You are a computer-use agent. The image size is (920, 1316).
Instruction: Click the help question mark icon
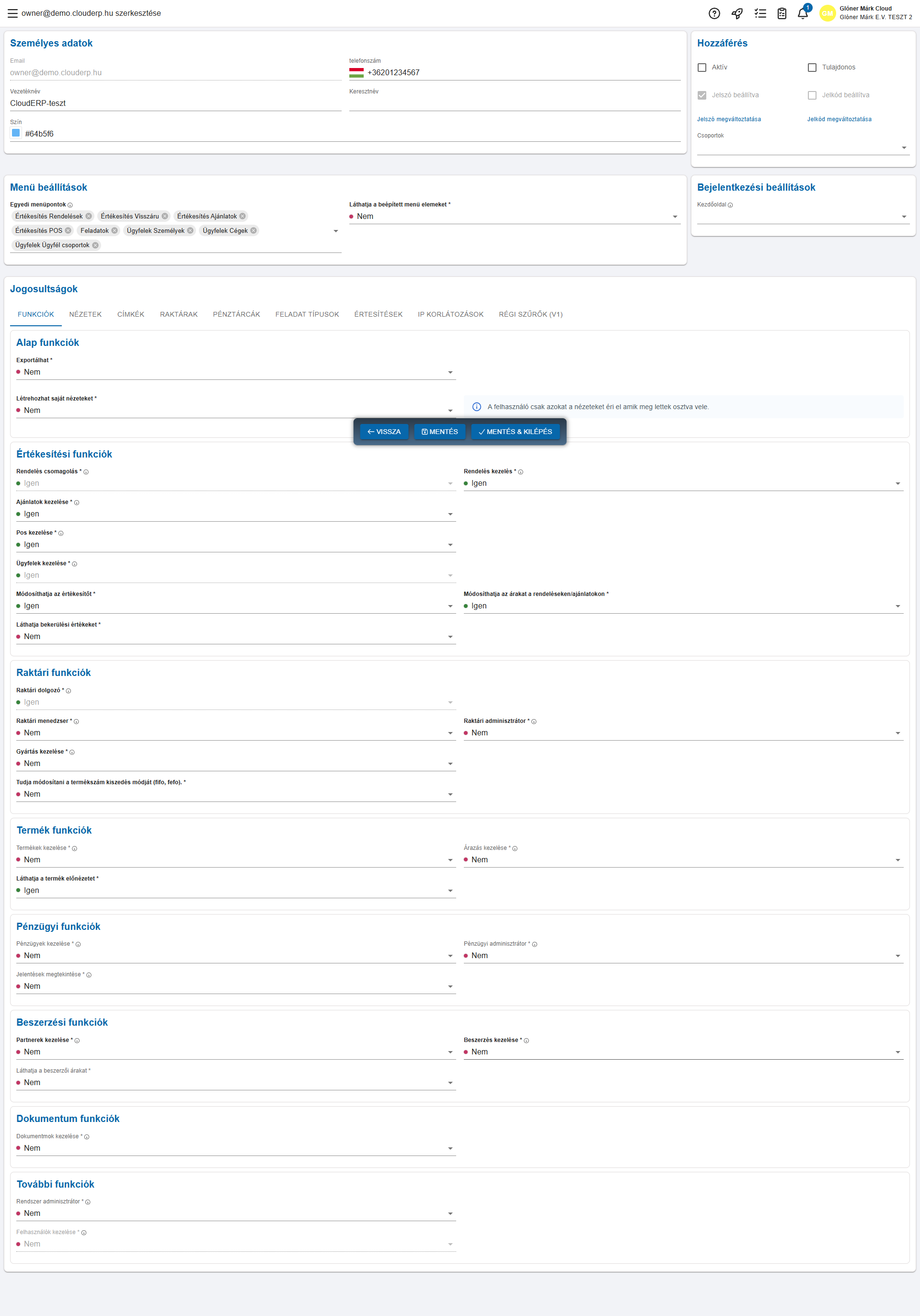713,13
